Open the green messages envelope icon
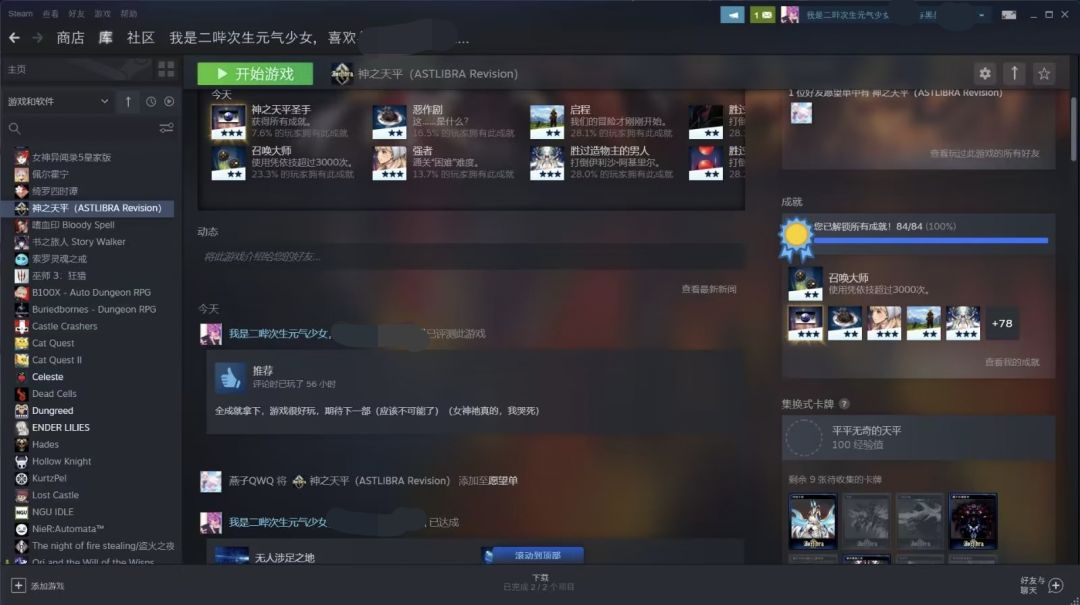 (x=762, y=14)
